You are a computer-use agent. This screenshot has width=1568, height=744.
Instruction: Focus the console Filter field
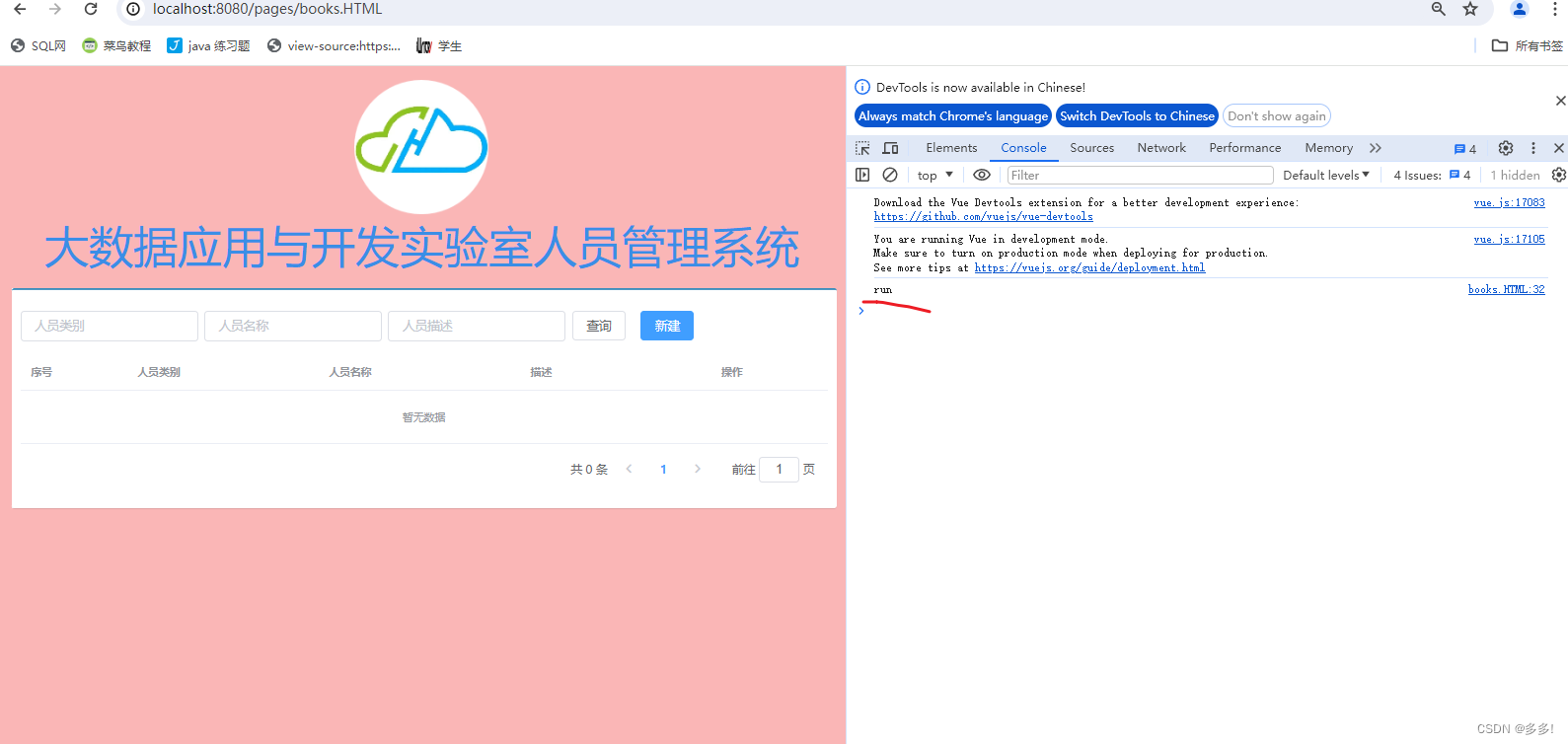click(x=1140, y=175)
